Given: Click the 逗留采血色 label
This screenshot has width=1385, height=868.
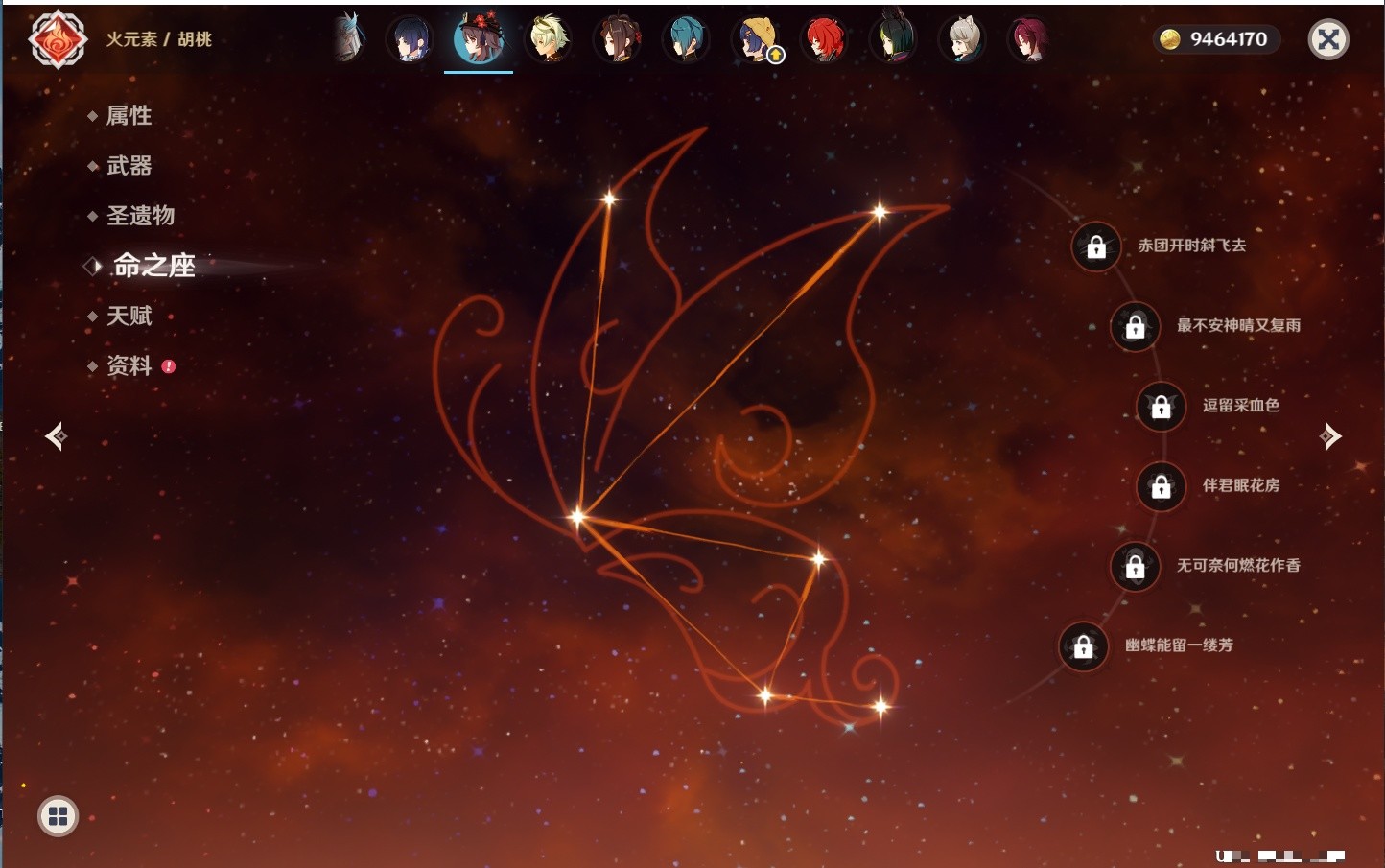Looking at the screenshot, I should [x=1241, y=405].
